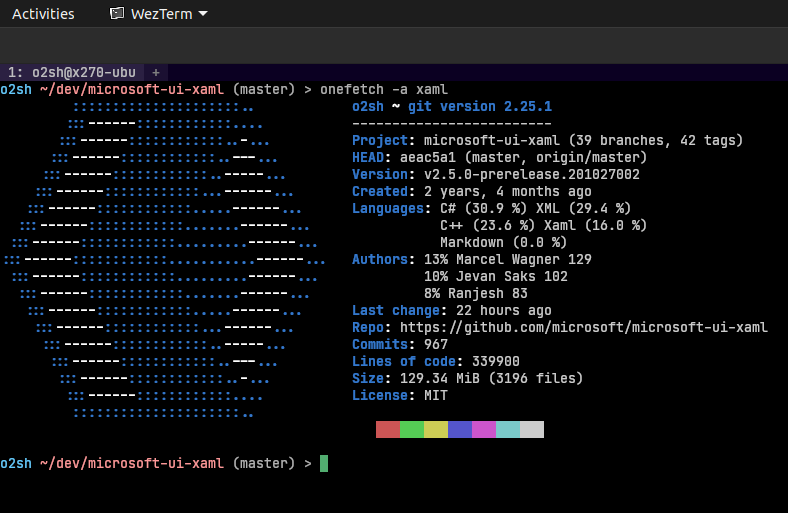Click the magenta color swatch
This screenshot has height=513, width=788.
pyautogui.click(x=484, y=430)
